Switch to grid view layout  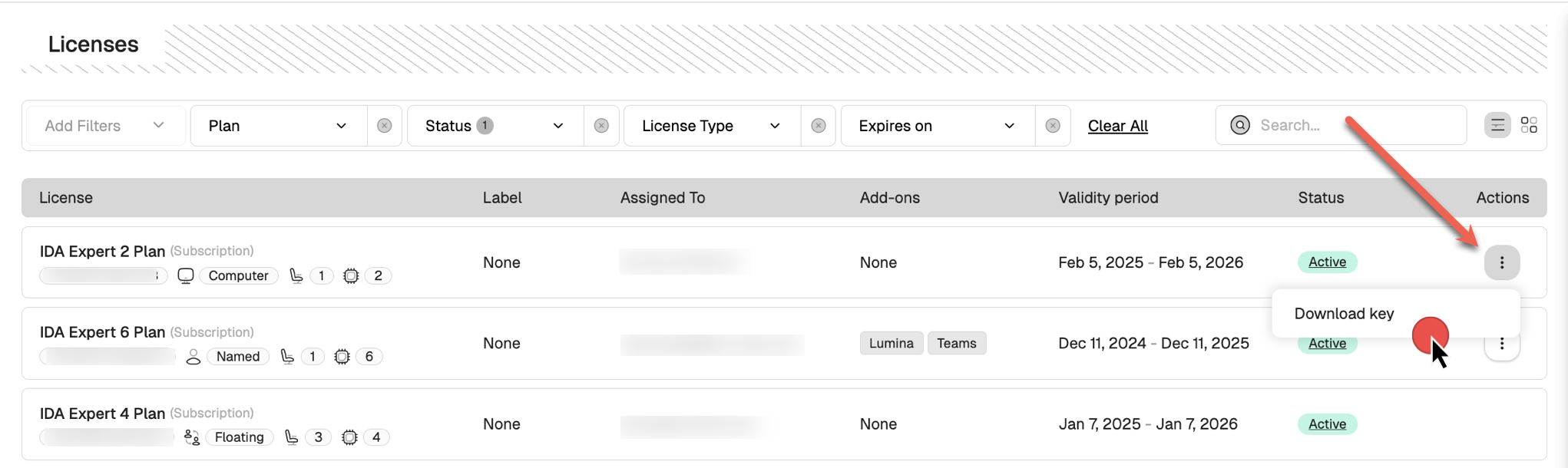coord(1528,125)
